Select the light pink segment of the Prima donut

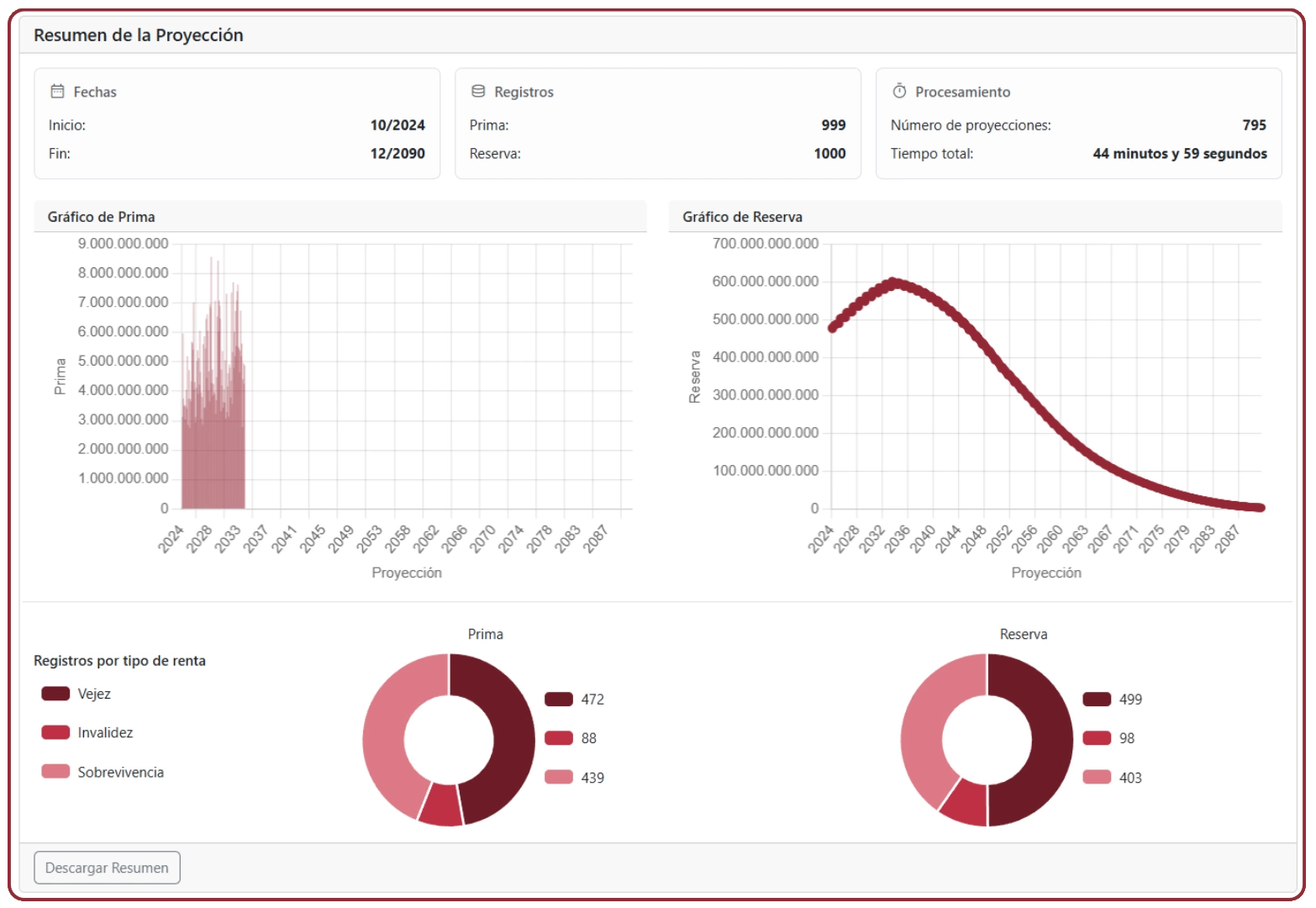tap(385, 731)
